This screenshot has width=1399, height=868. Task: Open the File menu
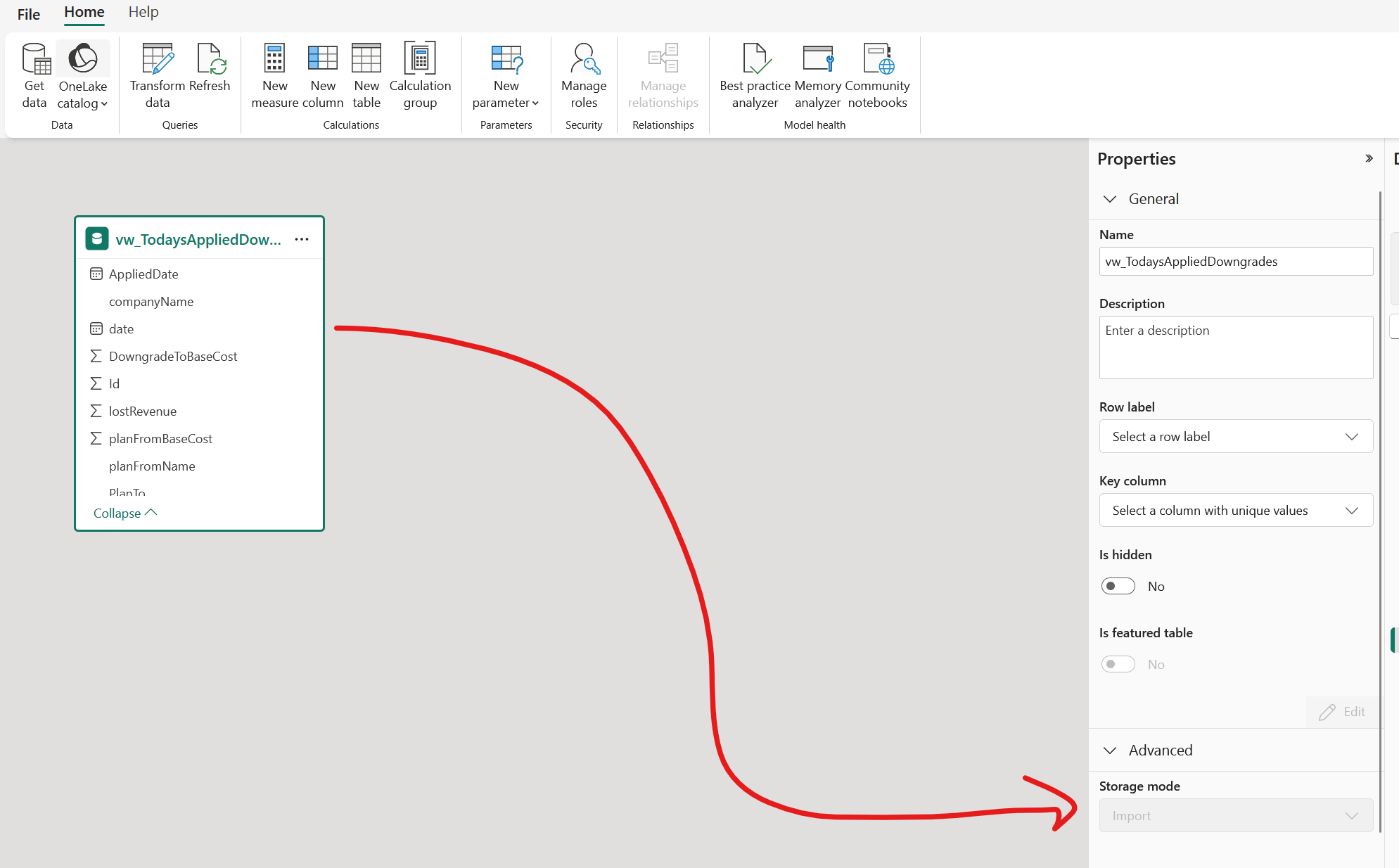[29, 14]
